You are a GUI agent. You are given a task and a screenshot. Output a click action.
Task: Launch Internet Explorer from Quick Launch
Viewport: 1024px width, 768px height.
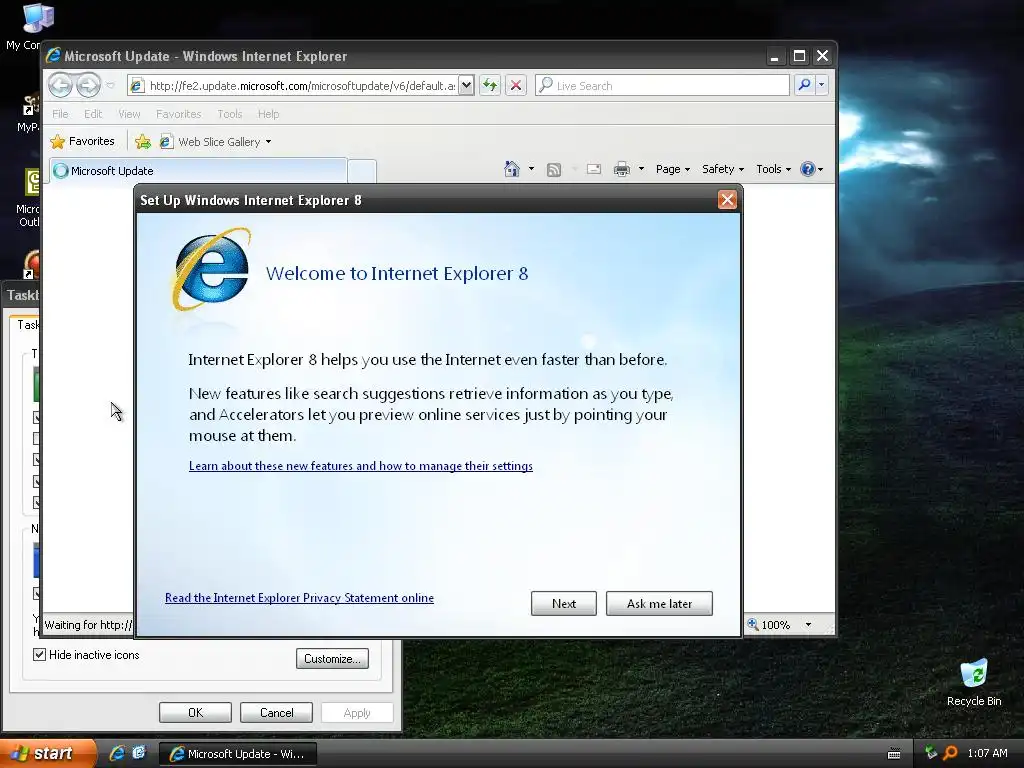118,753
